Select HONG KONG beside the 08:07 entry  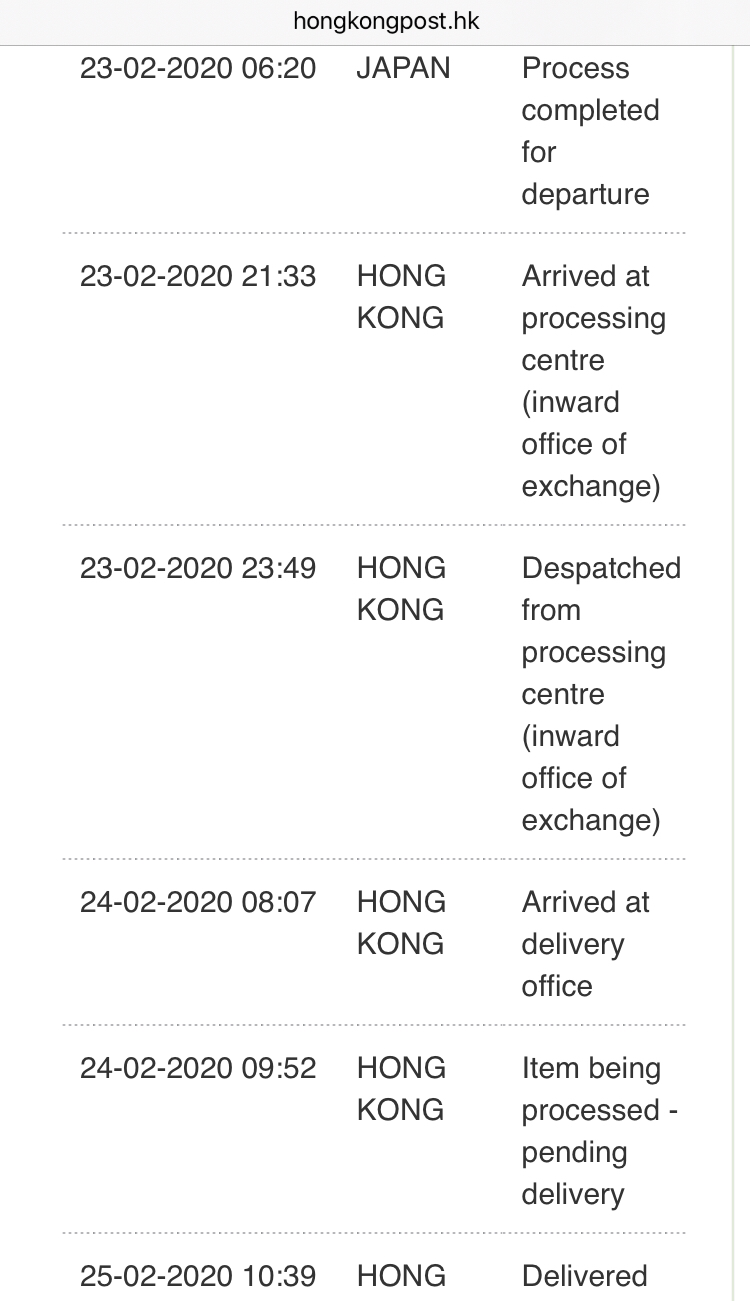tap(401, 923)
